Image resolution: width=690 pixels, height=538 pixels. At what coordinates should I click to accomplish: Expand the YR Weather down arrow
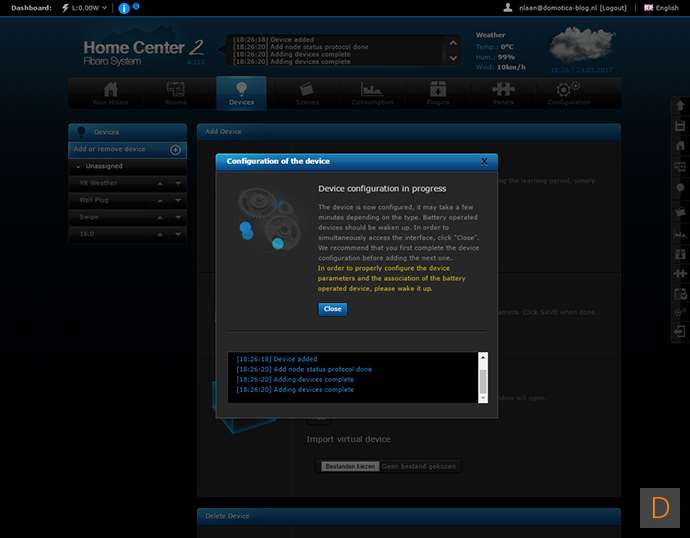click(x=178, y=183)
